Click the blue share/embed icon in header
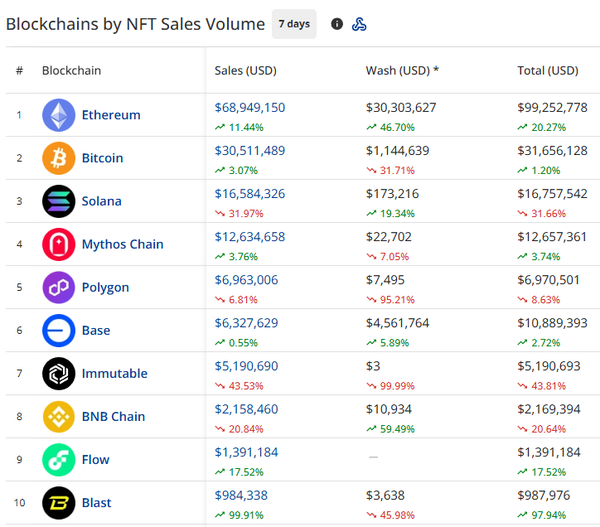This screenshot has width=600, height=527. (359, 24)
